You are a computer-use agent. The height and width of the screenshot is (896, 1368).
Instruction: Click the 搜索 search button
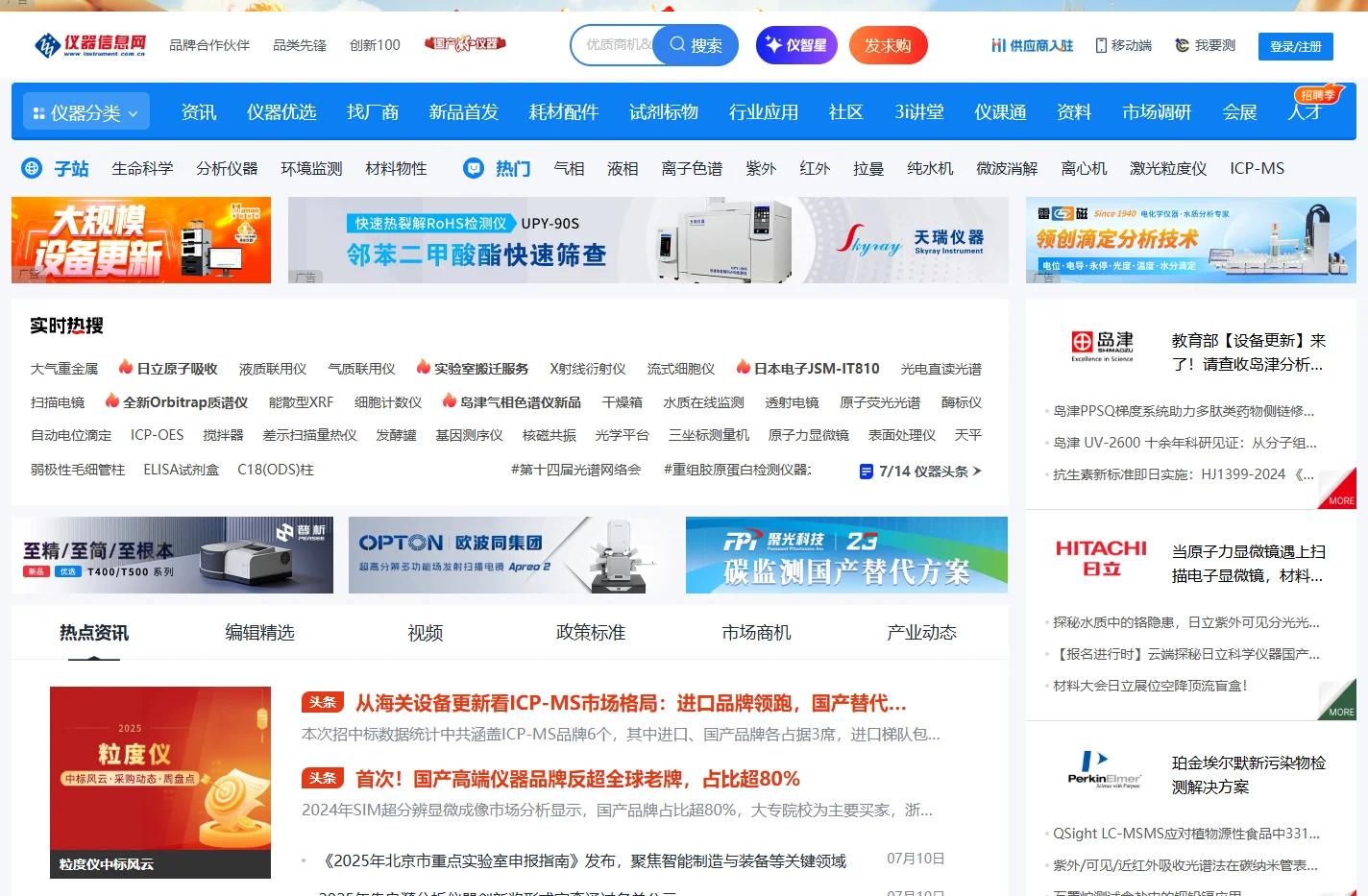(696, 45)
